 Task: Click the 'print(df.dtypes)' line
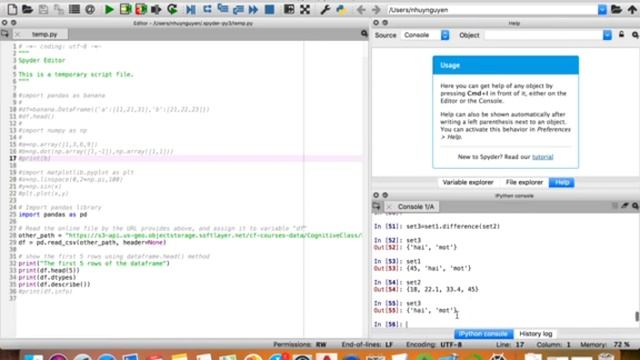pos(47,277)
